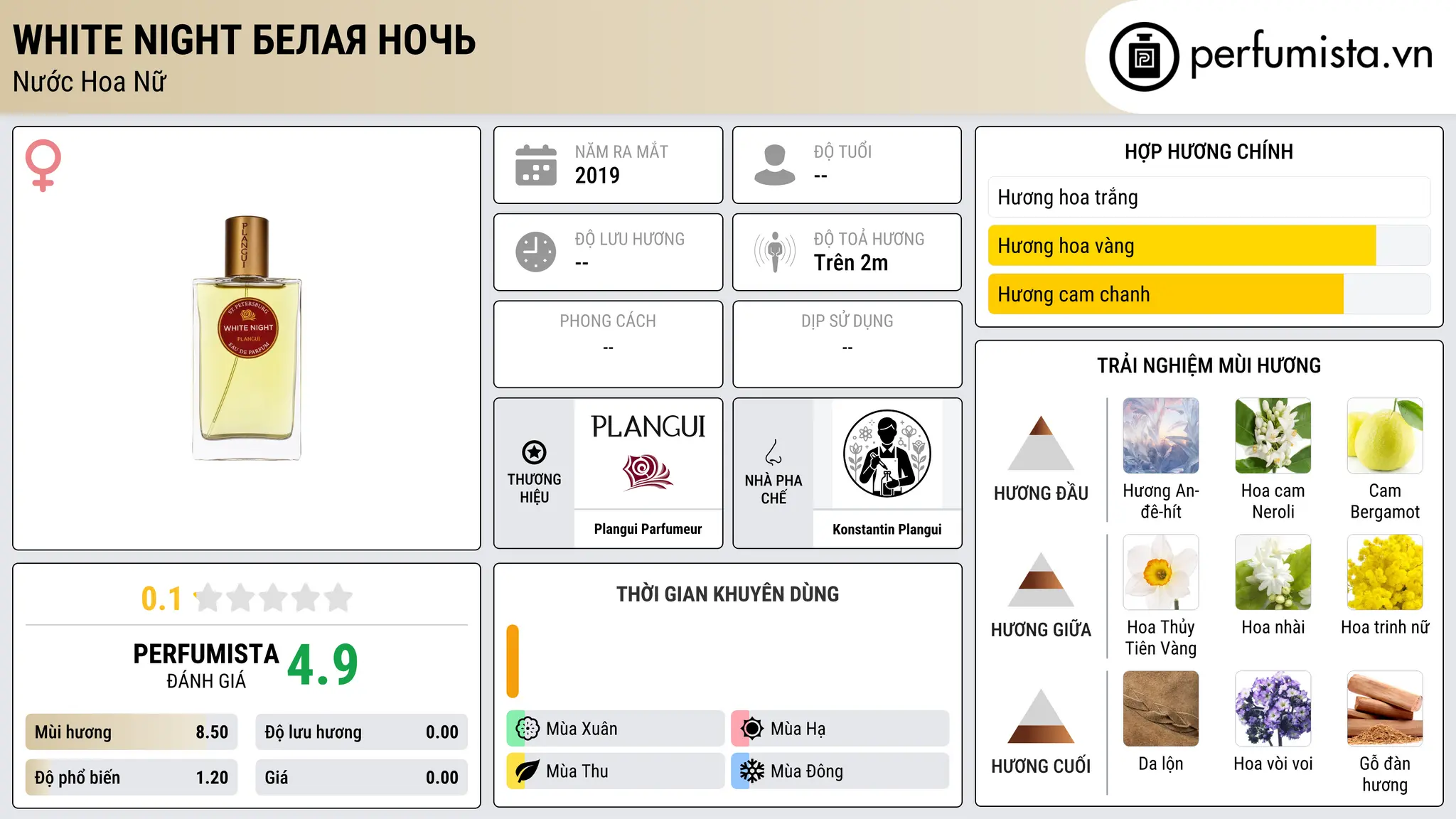The width and height of the screenshot is (1456, 819).
Task: Click the Hương Đầu top note pyramid icon
Action: coord(1041,442)
